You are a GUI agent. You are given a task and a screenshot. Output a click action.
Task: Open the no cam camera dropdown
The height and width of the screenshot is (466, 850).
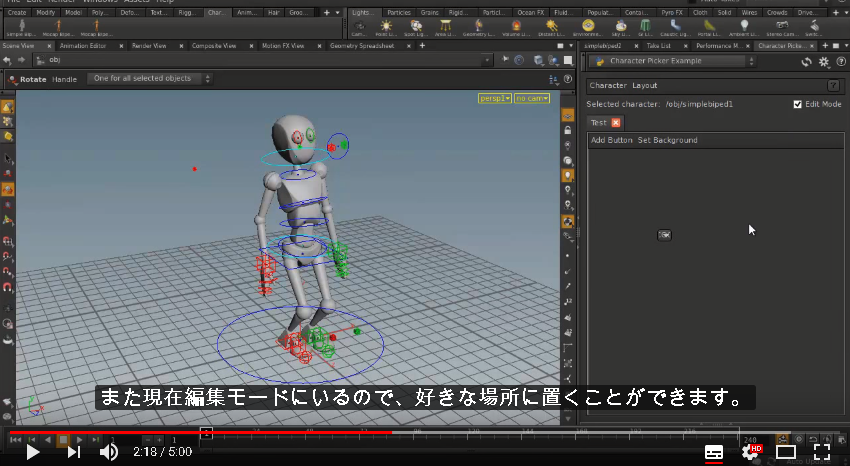[532, 98]
